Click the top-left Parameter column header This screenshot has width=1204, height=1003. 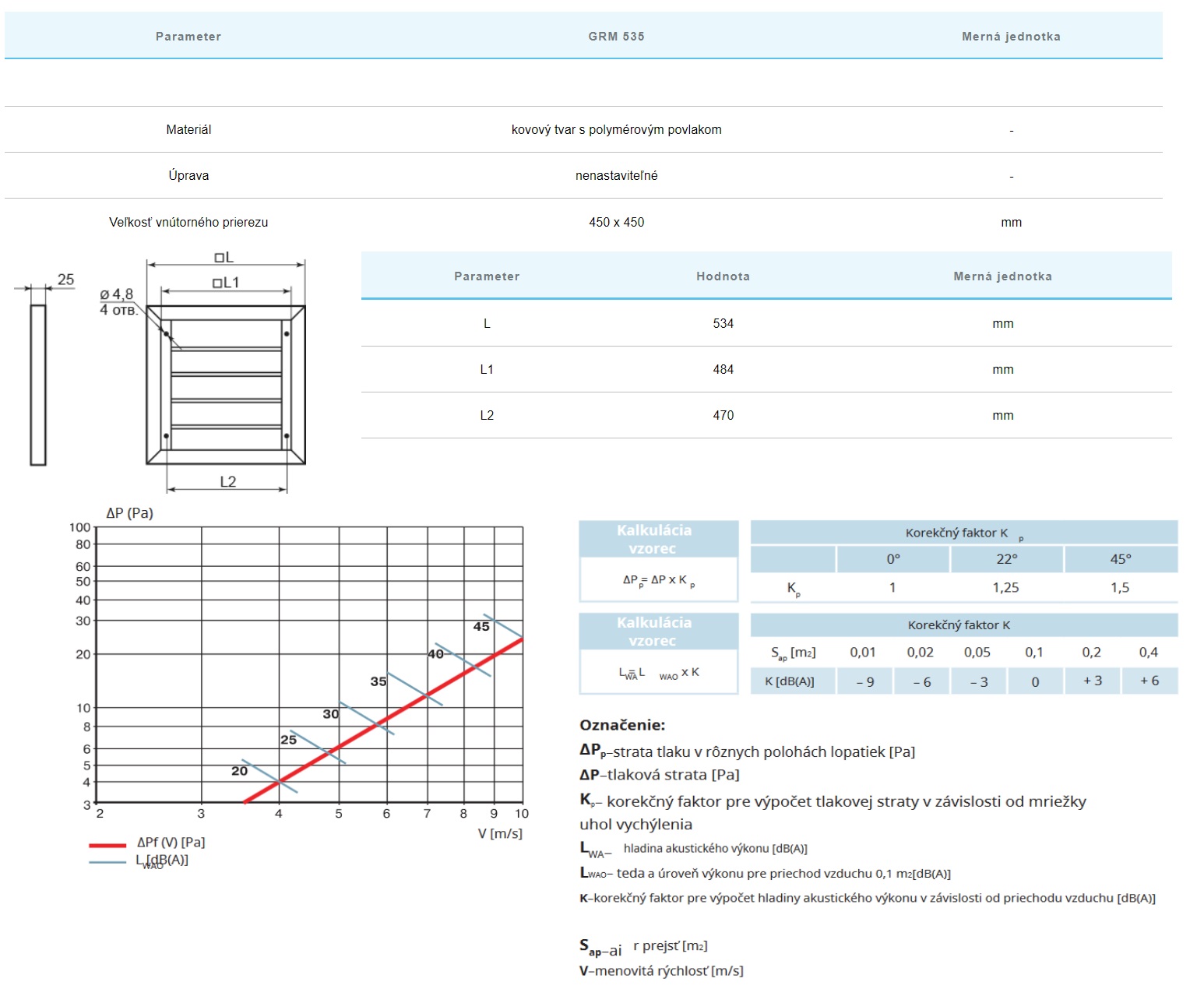(x=188, y=37)
